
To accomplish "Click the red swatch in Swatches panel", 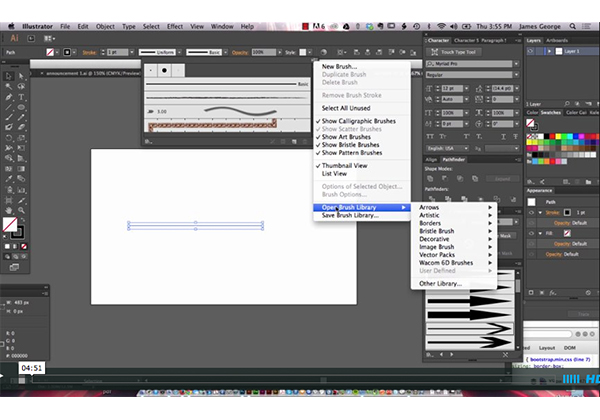I will coord(552,136).
